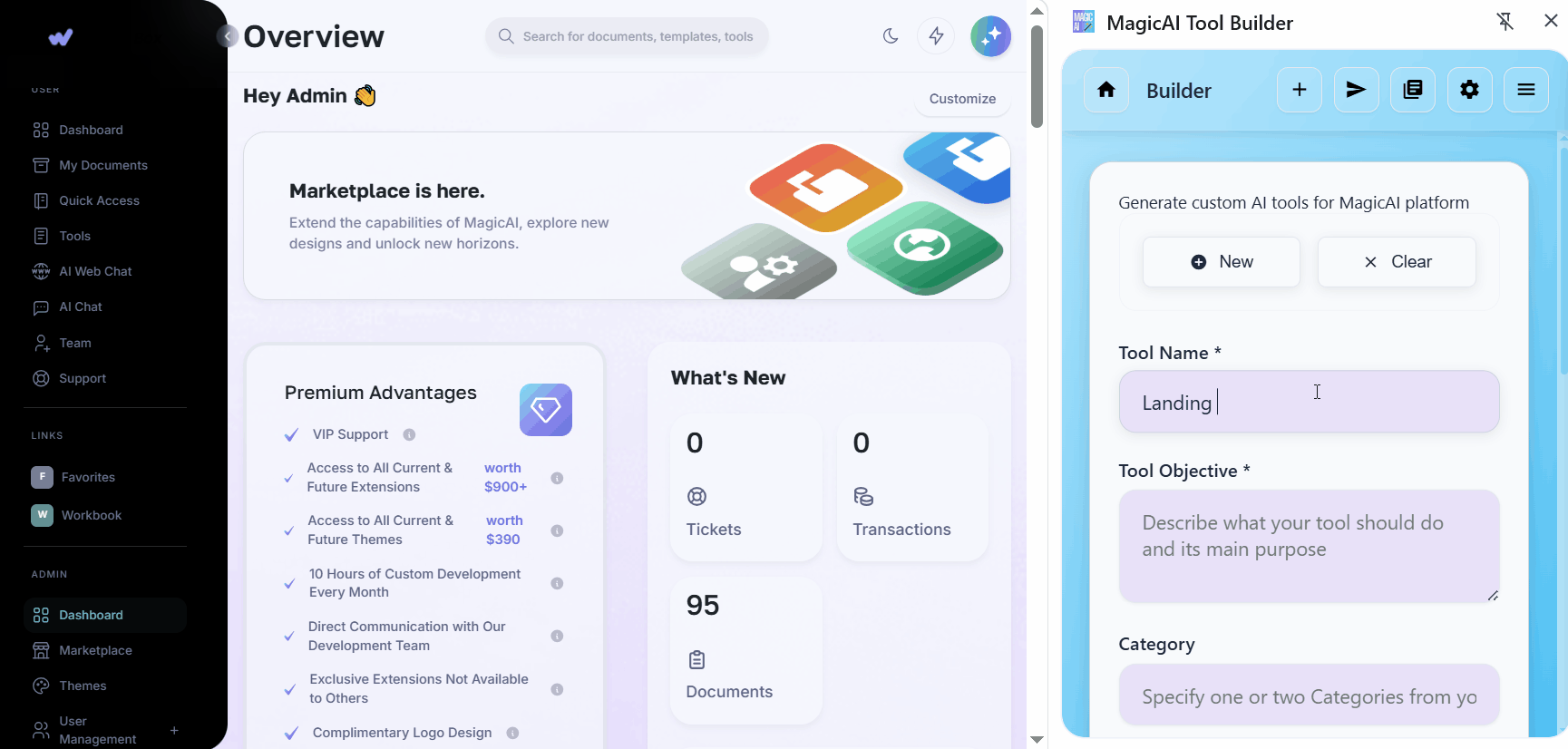Screen dimensions: 1568x749
Task: Click the Marketplace is here banner
Action: coord(627,216)
